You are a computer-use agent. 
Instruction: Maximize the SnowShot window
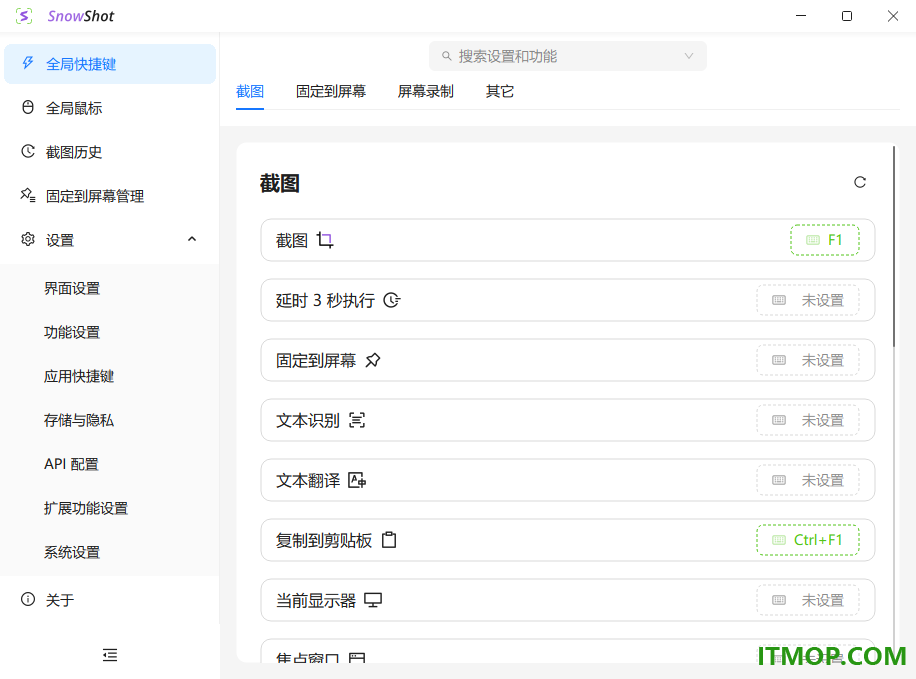(x=846, y=16)
